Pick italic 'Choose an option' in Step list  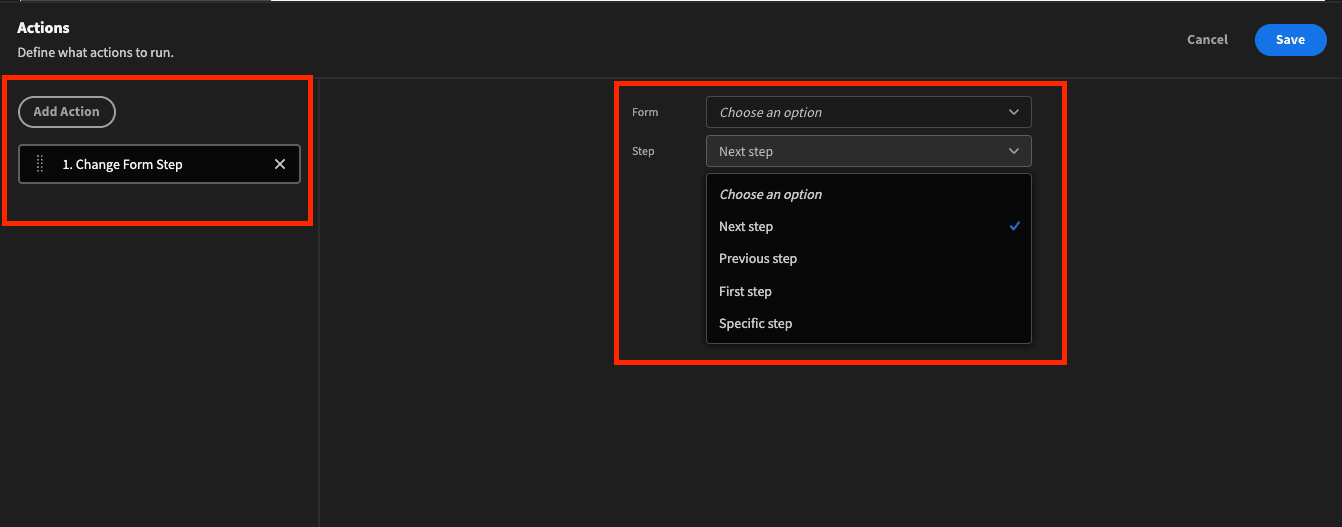click(770, 194)
